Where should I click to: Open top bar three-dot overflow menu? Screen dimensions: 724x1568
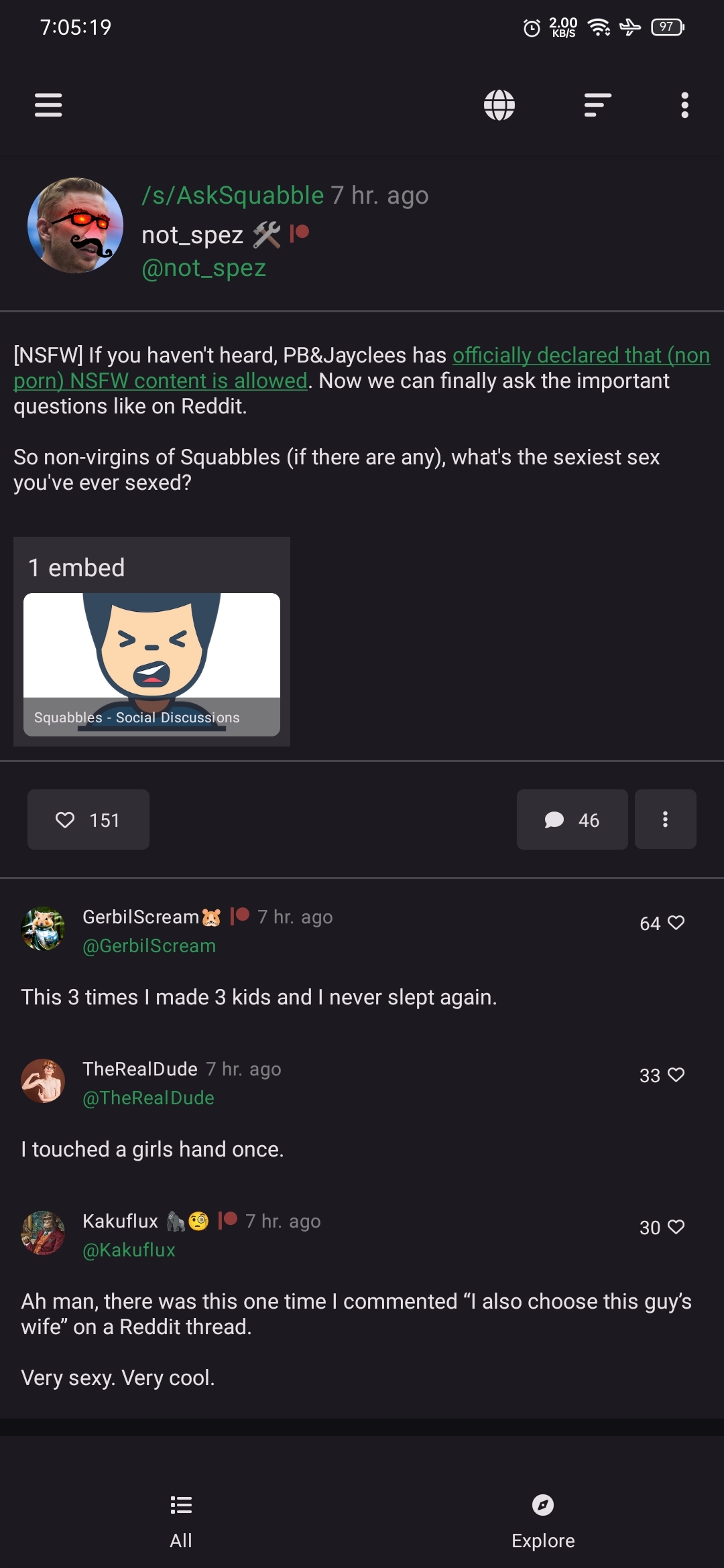point(684,105)
